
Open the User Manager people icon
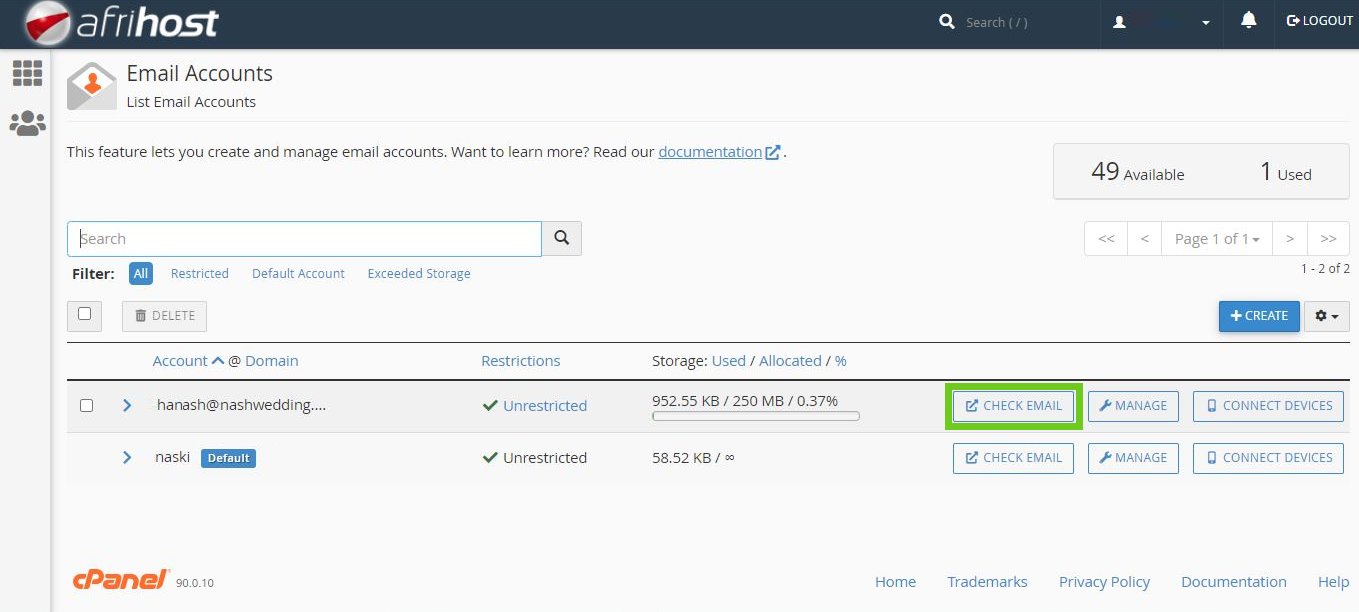(27, 123)
